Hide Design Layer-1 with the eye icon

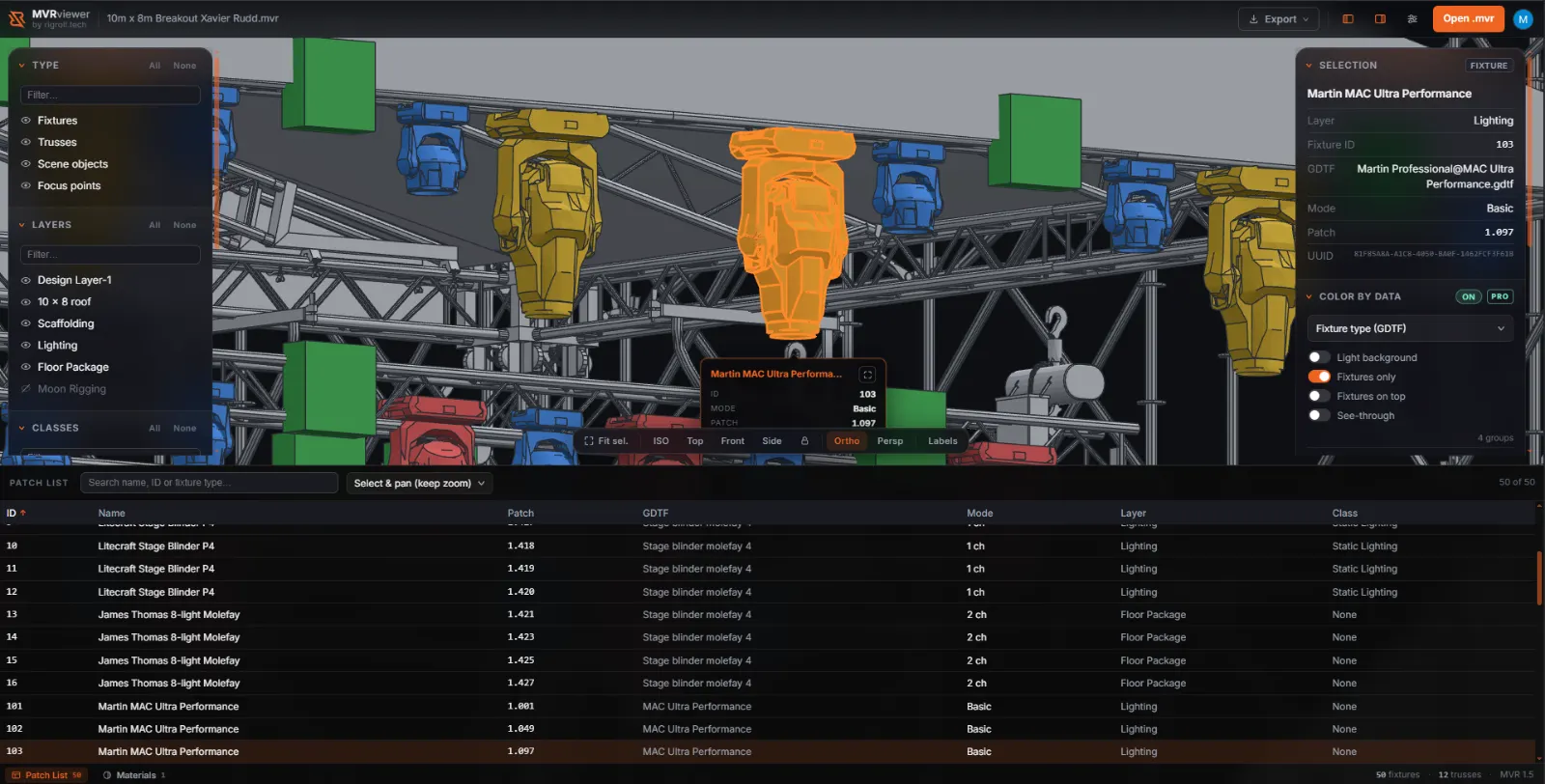(26, 280)
